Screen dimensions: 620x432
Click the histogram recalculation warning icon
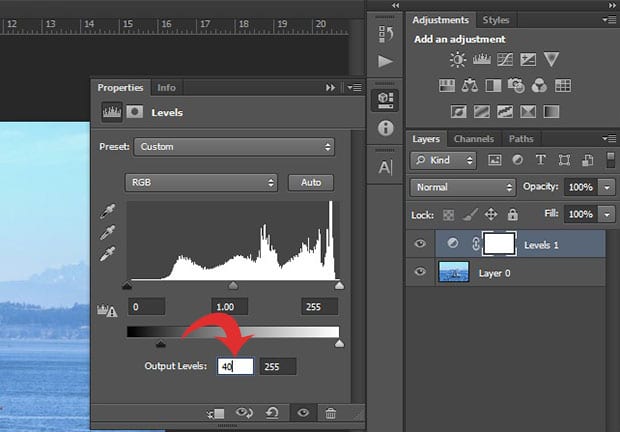point(107,311)
